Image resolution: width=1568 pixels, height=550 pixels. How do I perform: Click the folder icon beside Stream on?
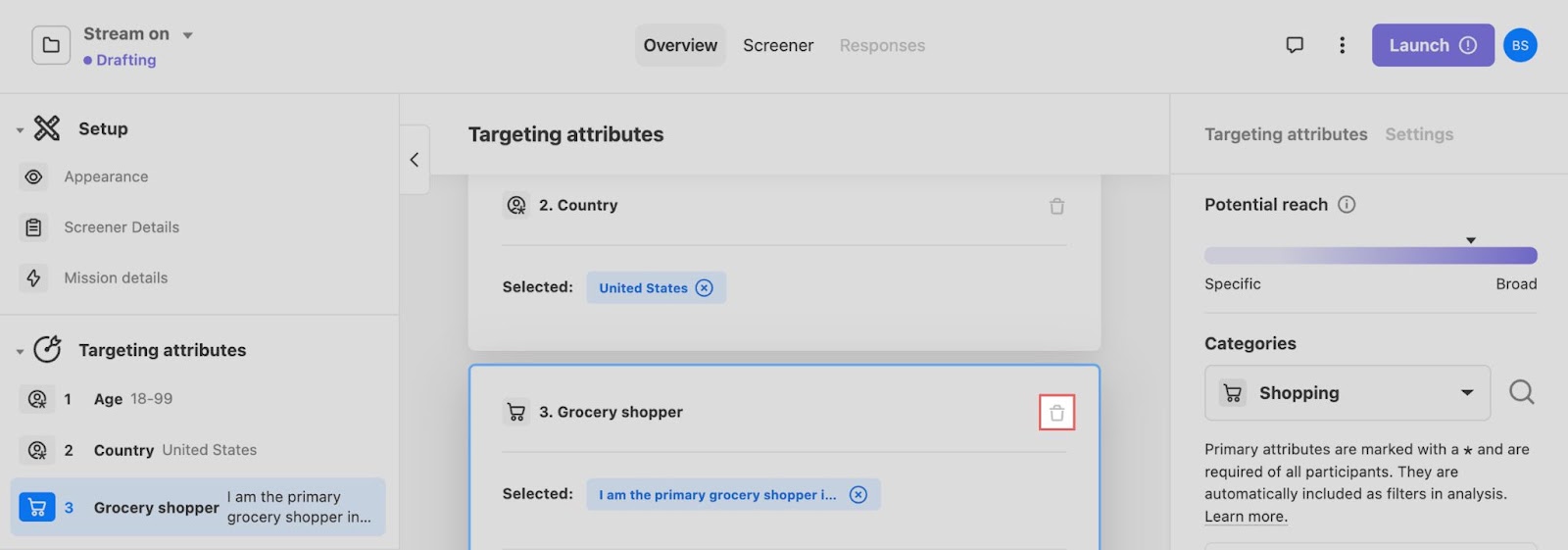click(51, 45)
